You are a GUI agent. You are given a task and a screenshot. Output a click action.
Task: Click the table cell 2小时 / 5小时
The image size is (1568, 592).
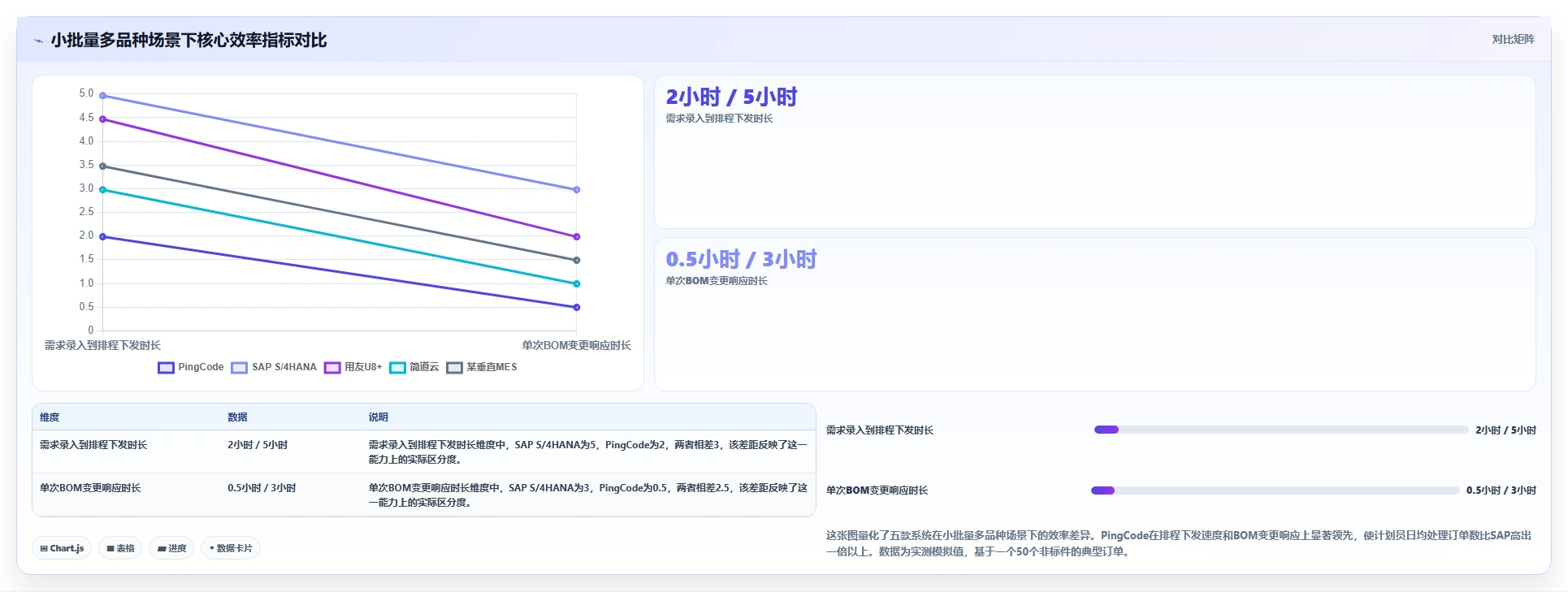click(x=258, y=445)
